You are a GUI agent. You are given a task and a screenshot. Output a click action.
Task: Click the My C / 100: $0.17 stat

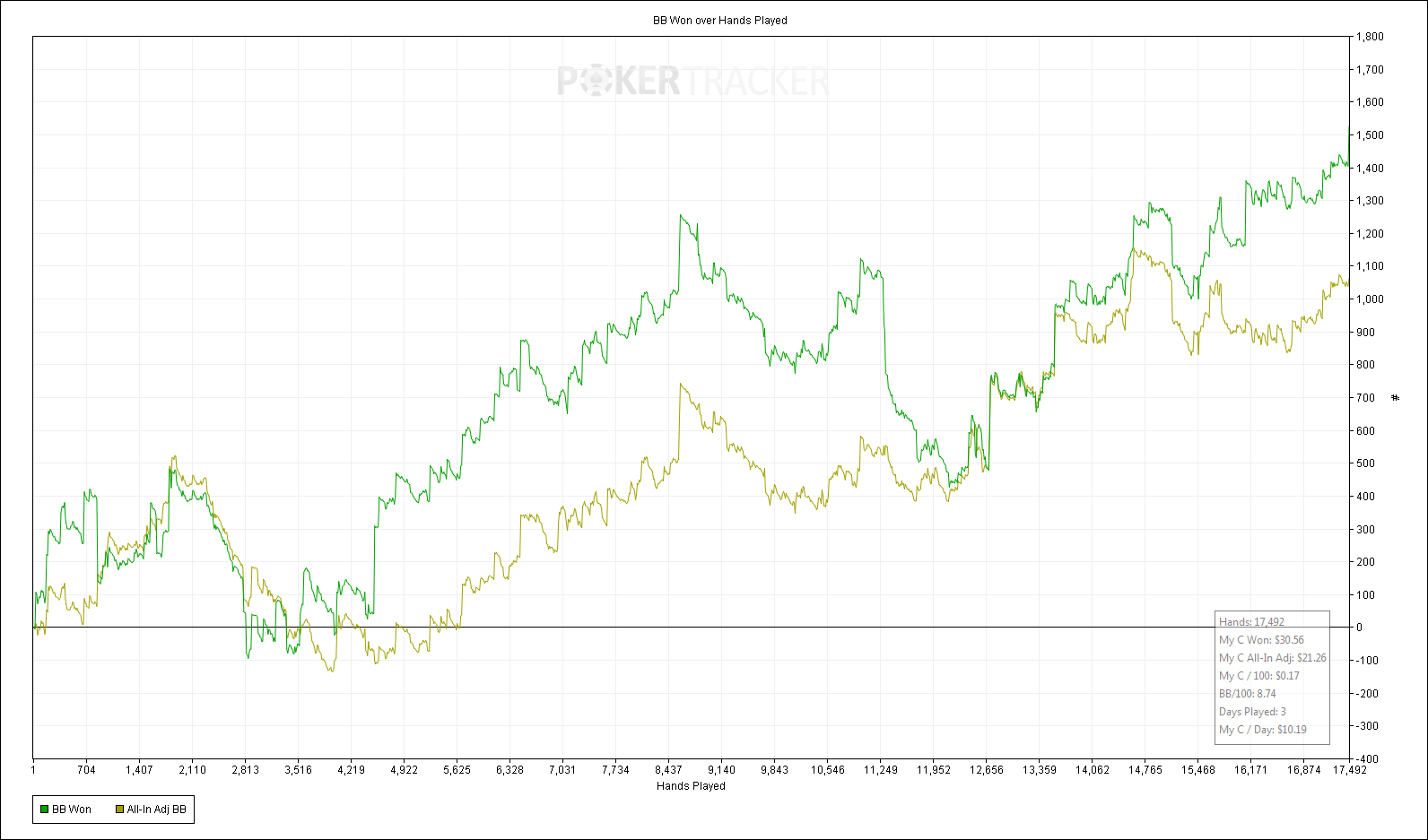pyautogui.click(x=1258, y=676)
